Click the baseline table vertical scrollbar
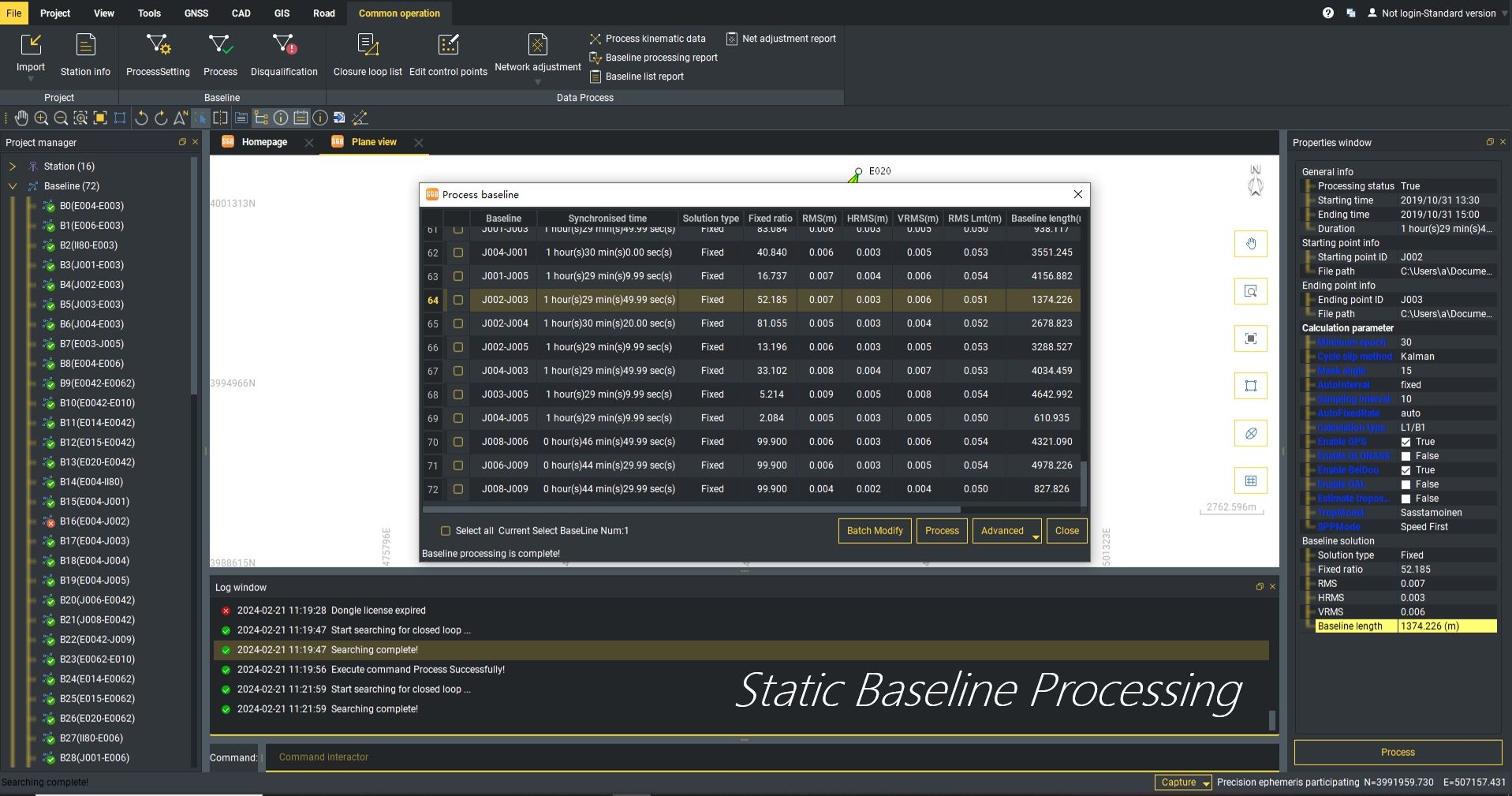Viewport: 1512px width, 796px height. click(x=1084, y=483)
